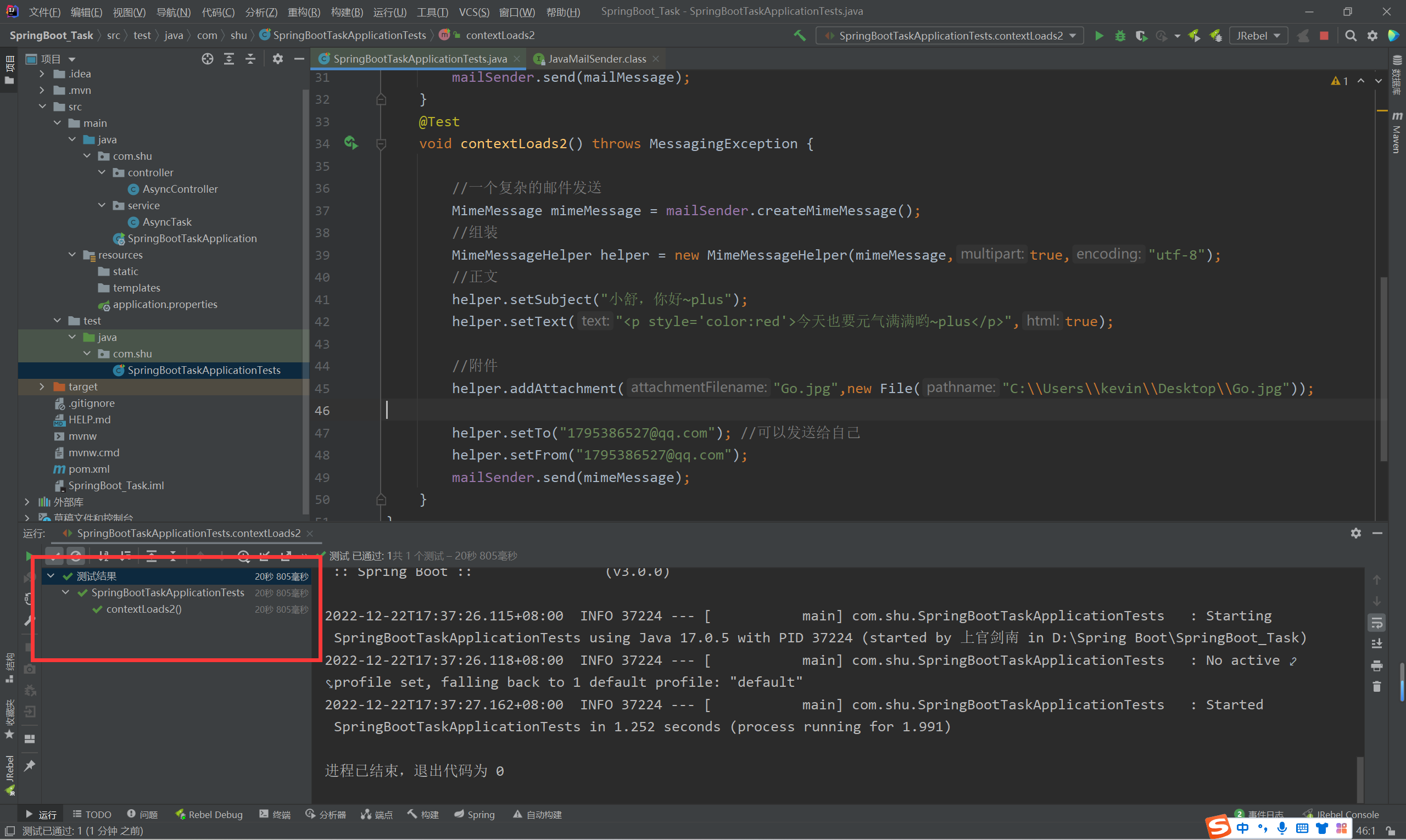Toggle show passed tests checkmark button
1406x840 pixels.
tap(54, 556)
